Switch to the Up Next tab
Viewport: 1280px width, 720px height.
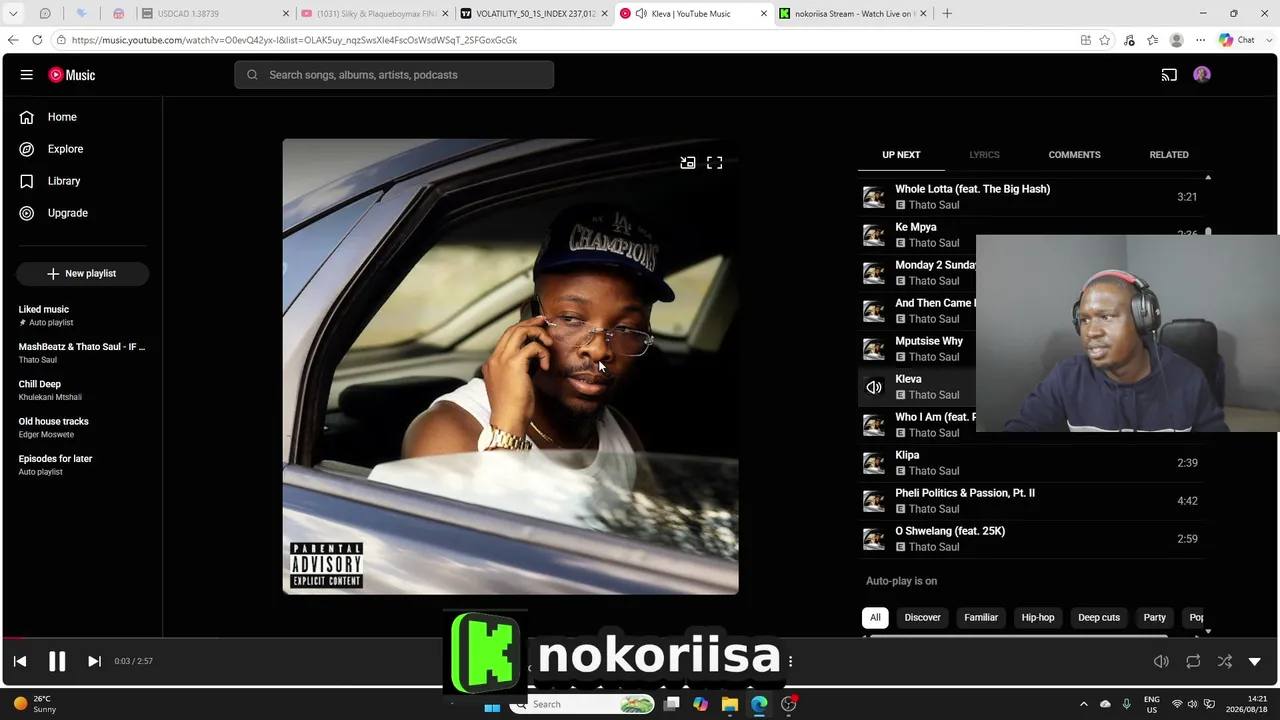click(901, 155)
